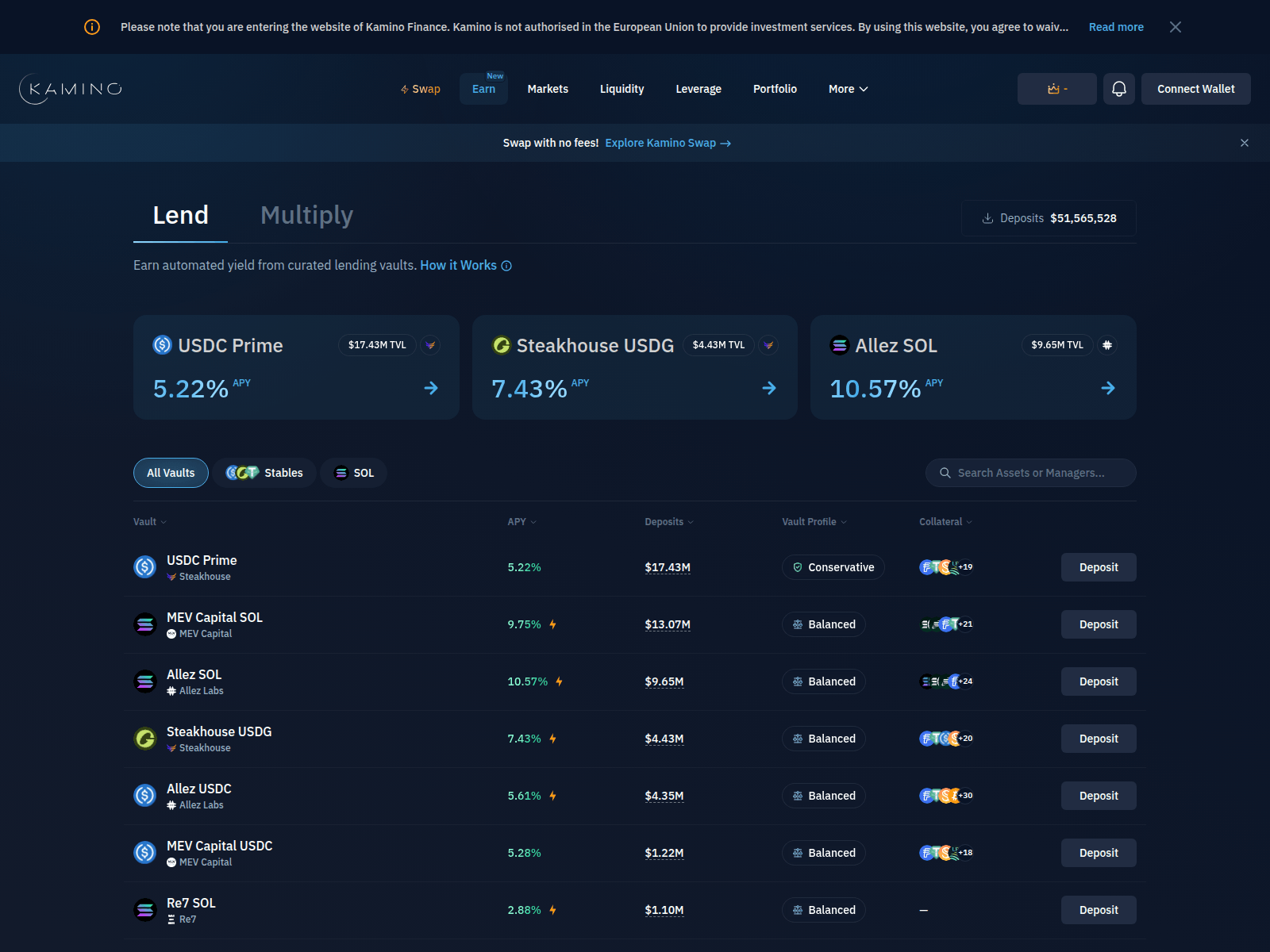Open the How it Works link
1270x952 pixels.
(458, 266)
